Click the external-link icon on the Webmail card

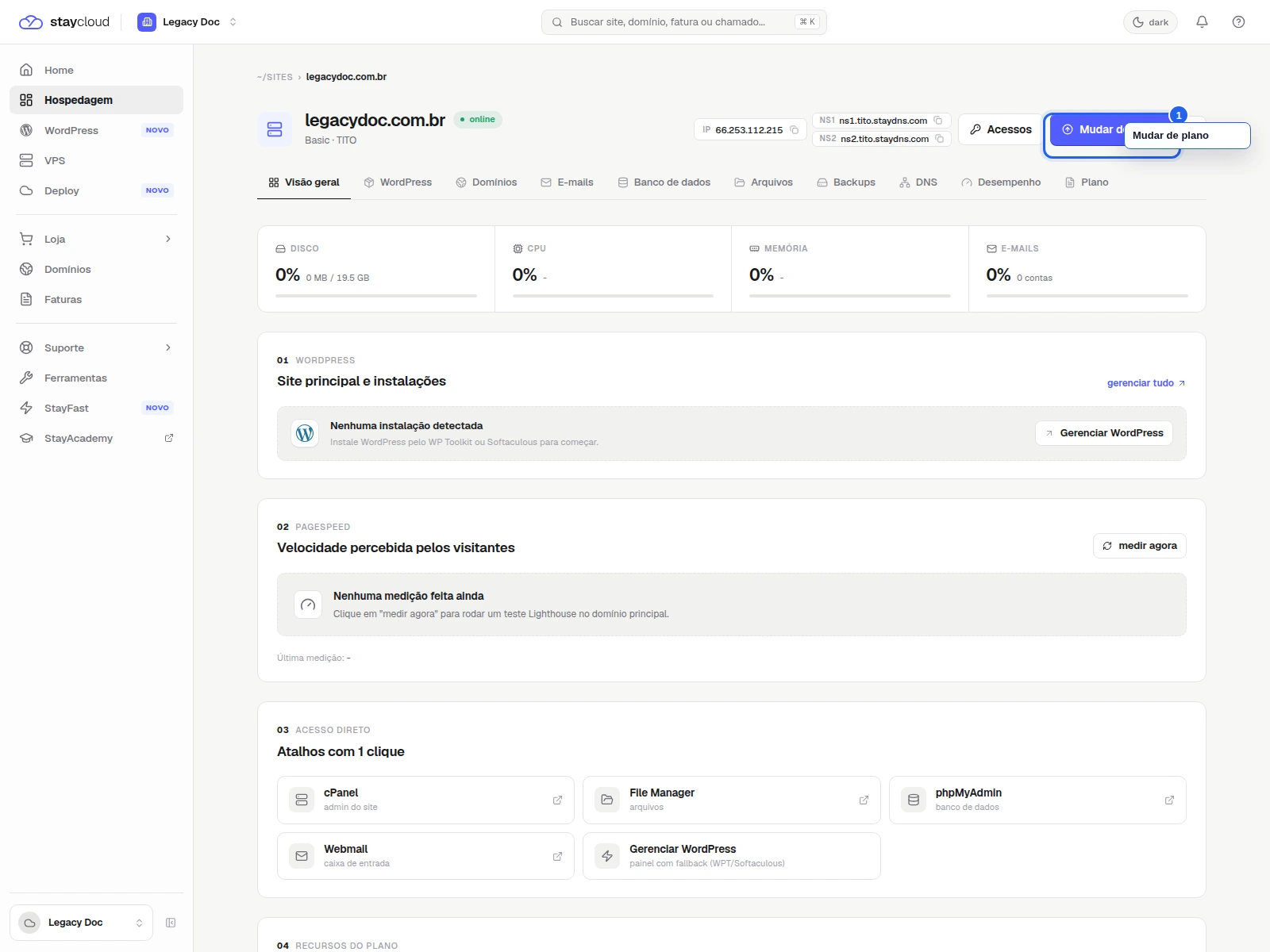pos(557,857)
